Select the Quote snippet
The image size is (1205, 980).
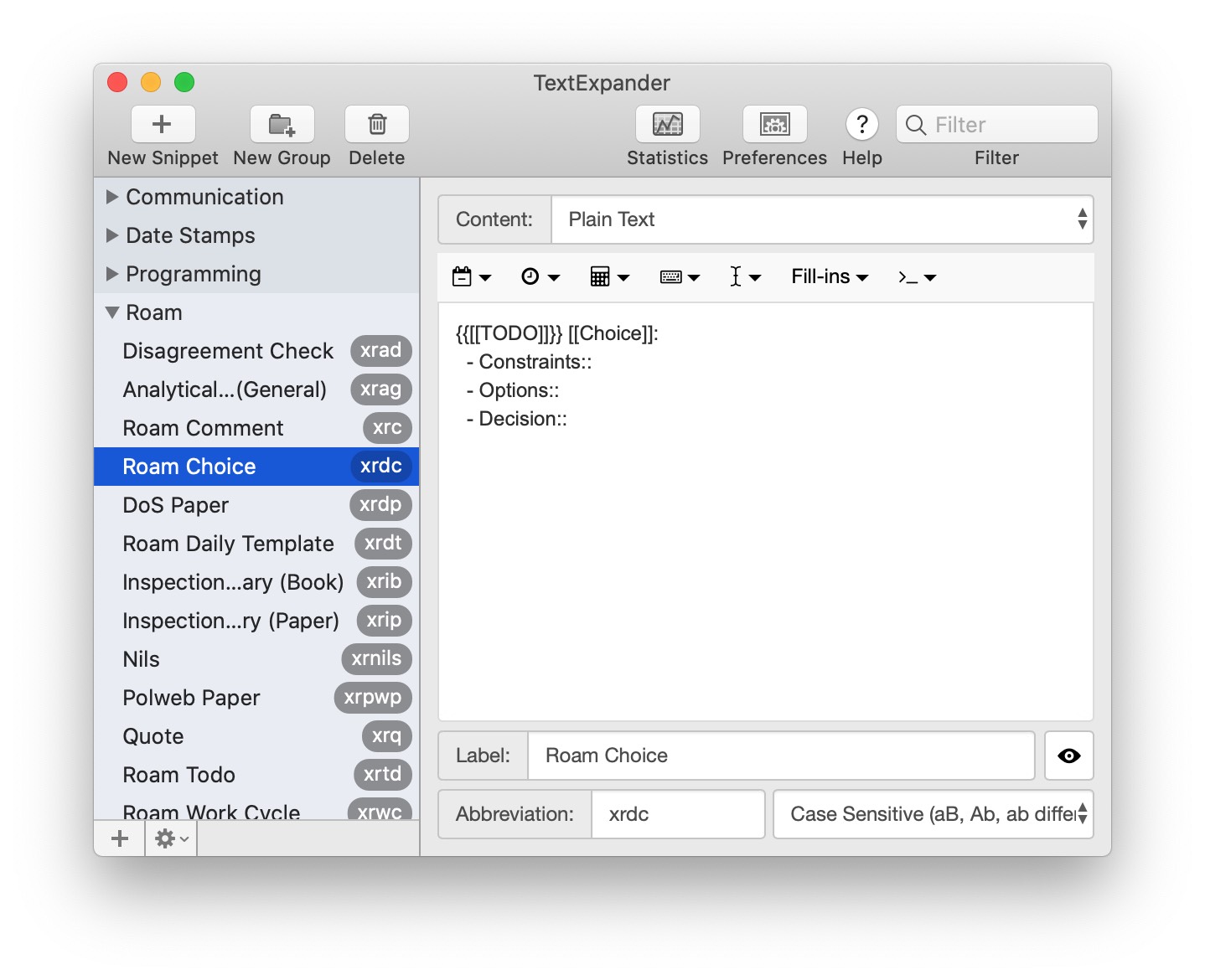[256, 736]
